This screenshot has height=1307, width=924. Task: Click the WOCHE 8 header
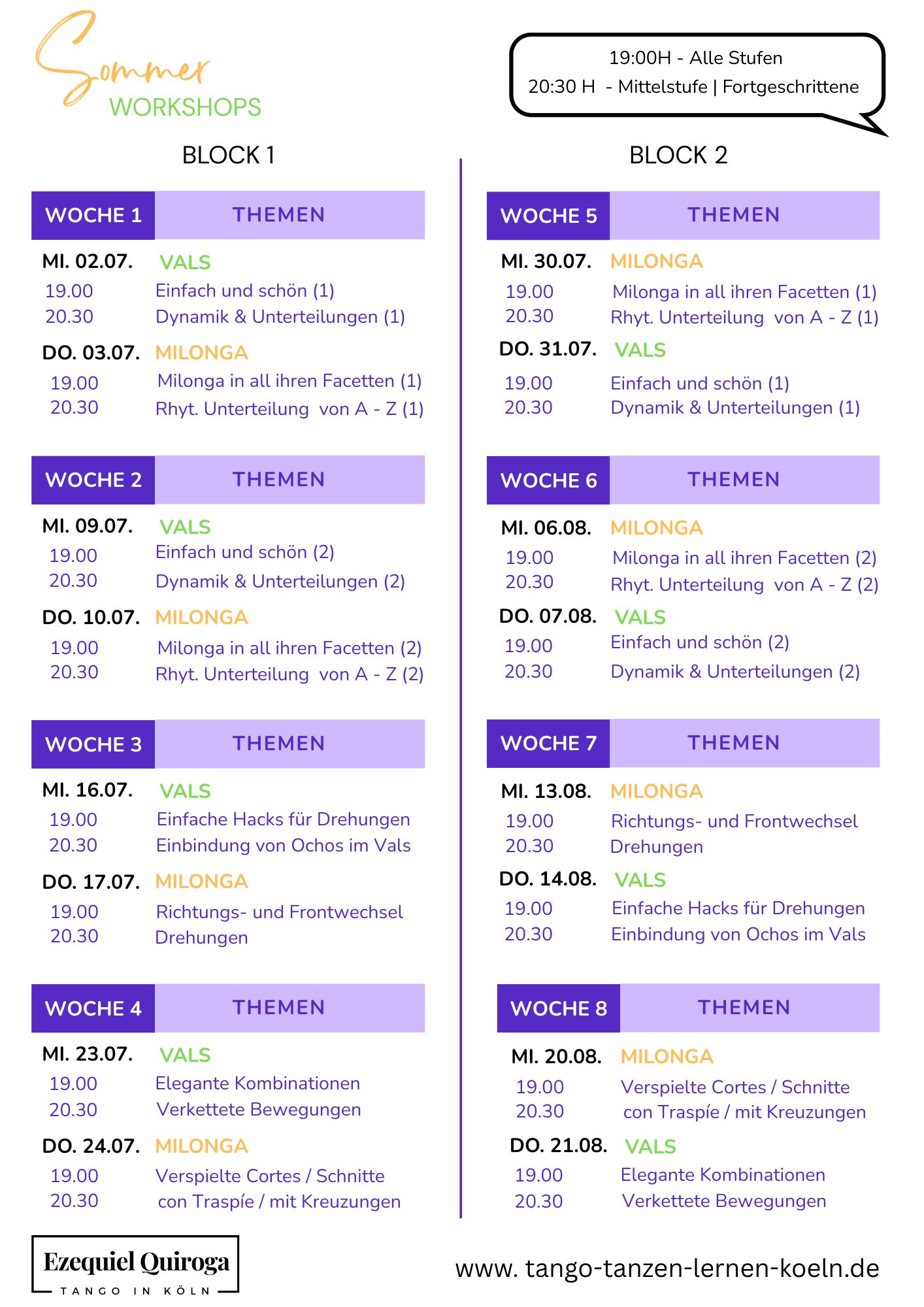(x=559, y=1008)
